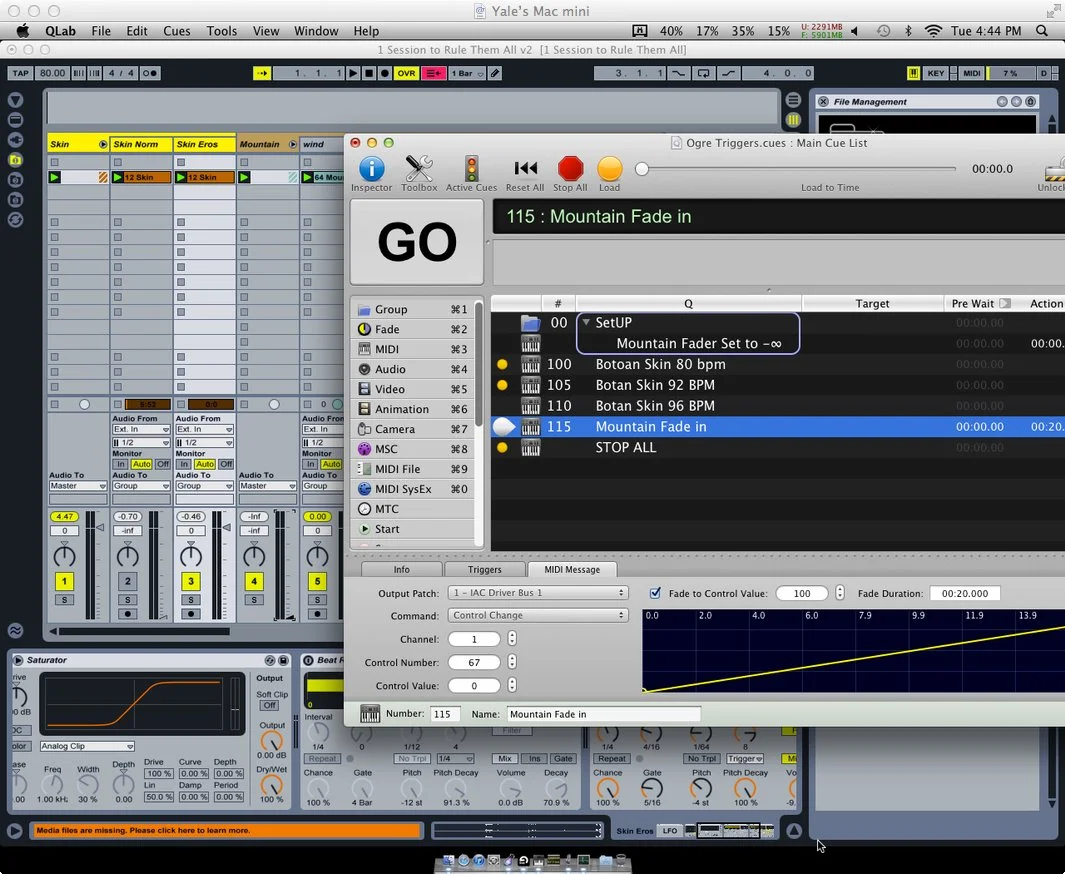This screenshot has width=1065, height=874.
Task: Select the STOP ALL cue row
Action: [x=778, y=448]
